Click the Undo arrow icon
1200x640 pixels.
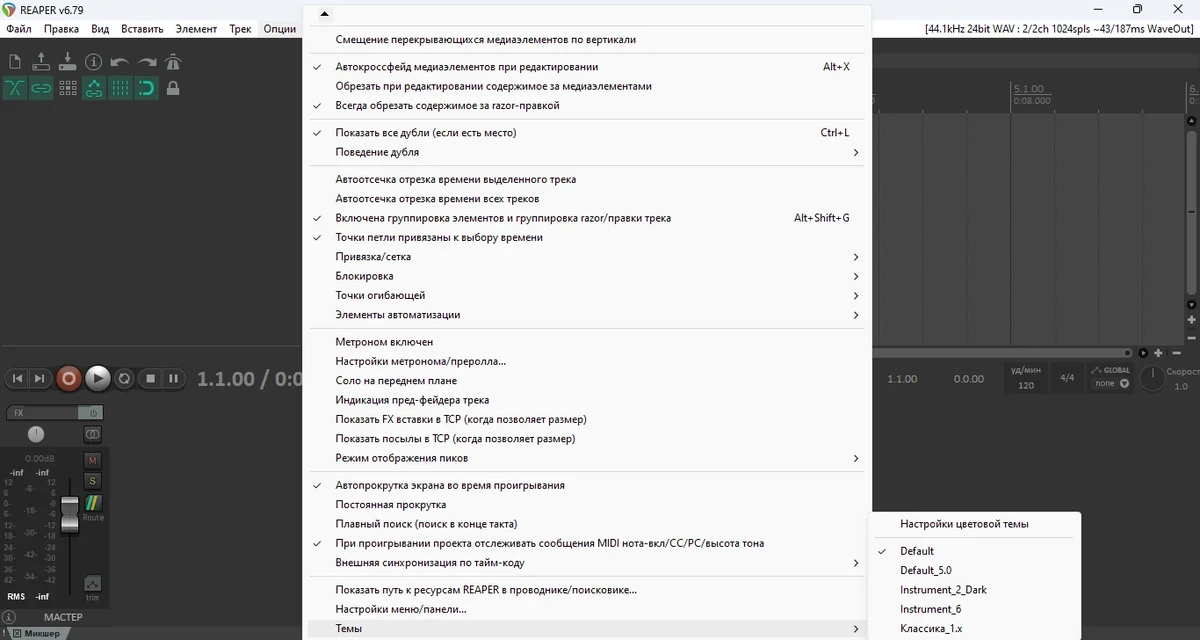(120, 62)
